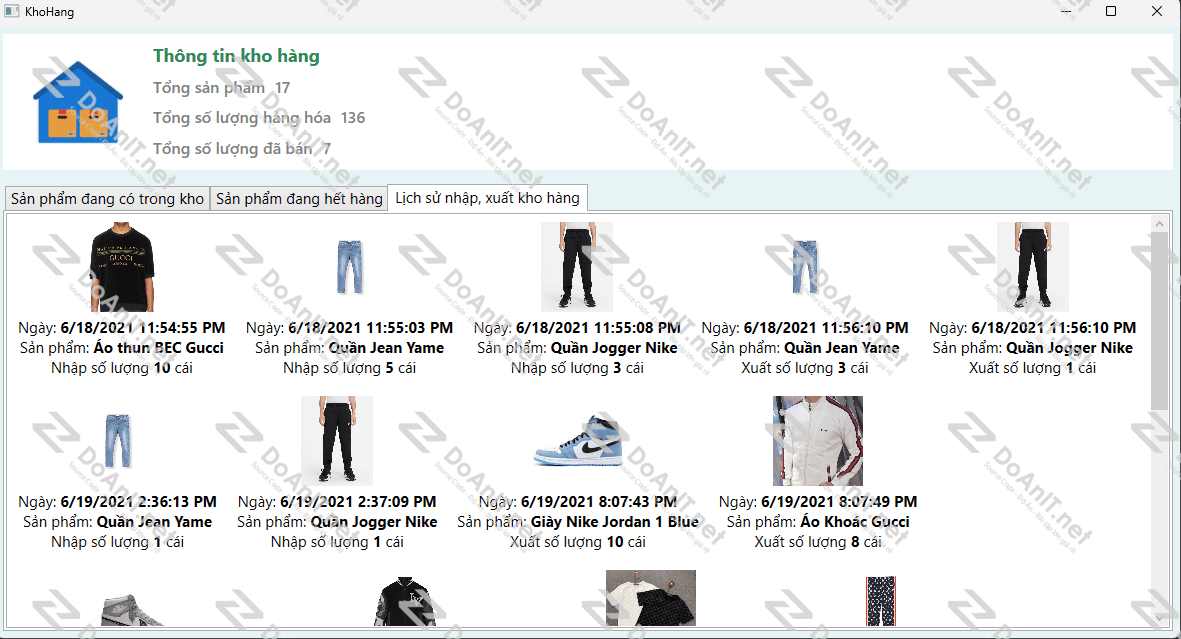Click the black Gucci t-shirt thumbnail
This screenshot has height=639, width=1181.
[122, 267]
